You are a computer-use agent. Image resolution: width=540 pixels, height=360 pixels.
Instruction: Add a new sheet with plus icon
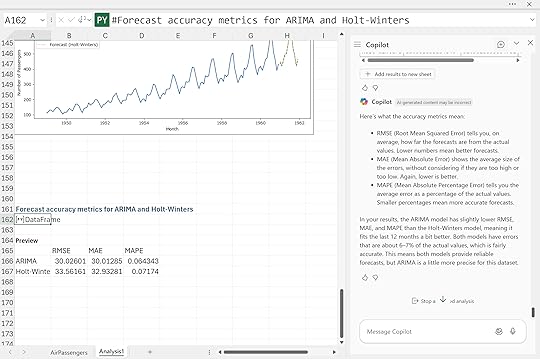pos(150,352)
